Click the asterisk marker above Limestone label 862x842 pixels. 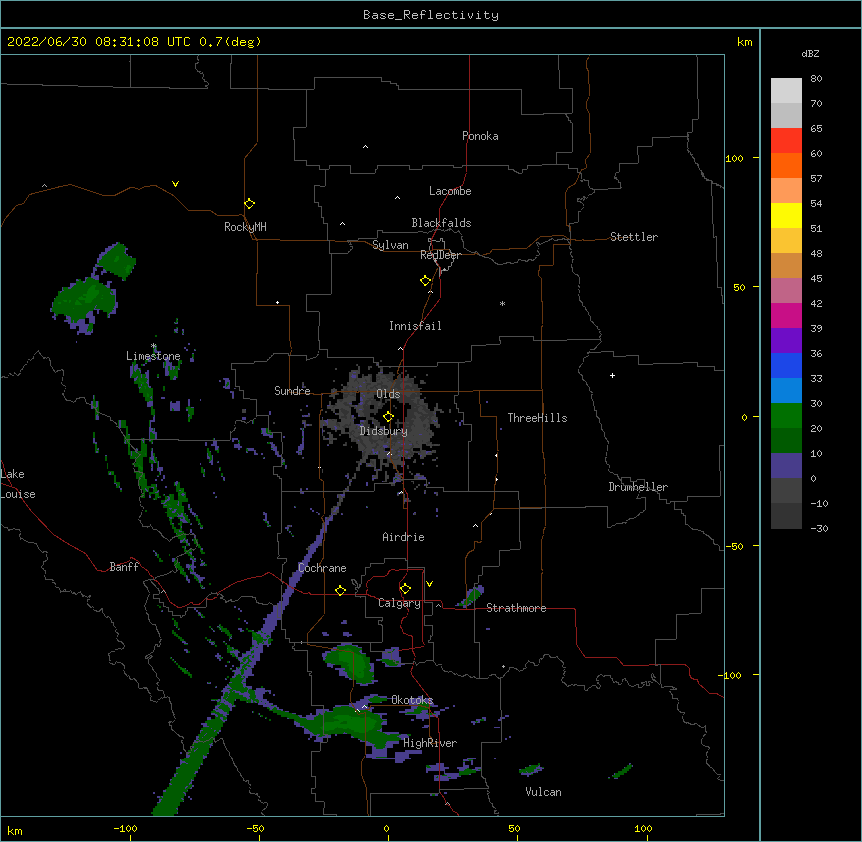(153, 346)
